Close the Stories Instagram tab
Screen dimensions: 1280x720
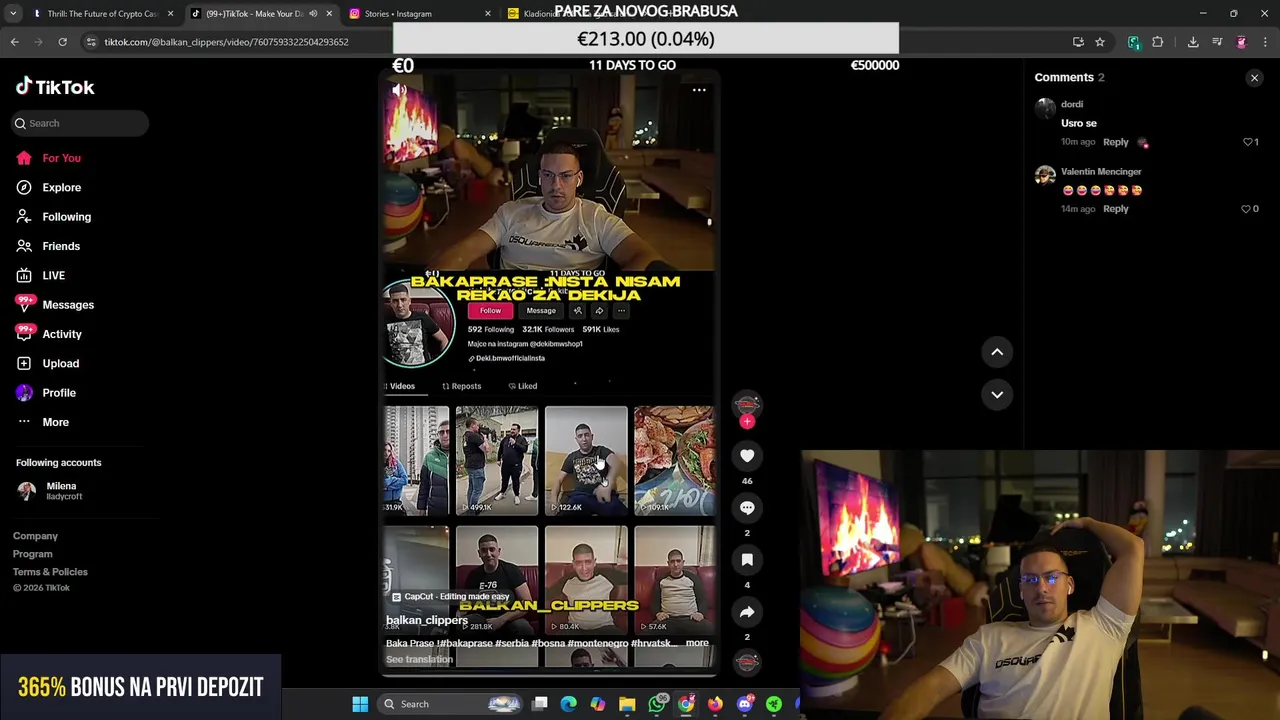coord(488,14)
